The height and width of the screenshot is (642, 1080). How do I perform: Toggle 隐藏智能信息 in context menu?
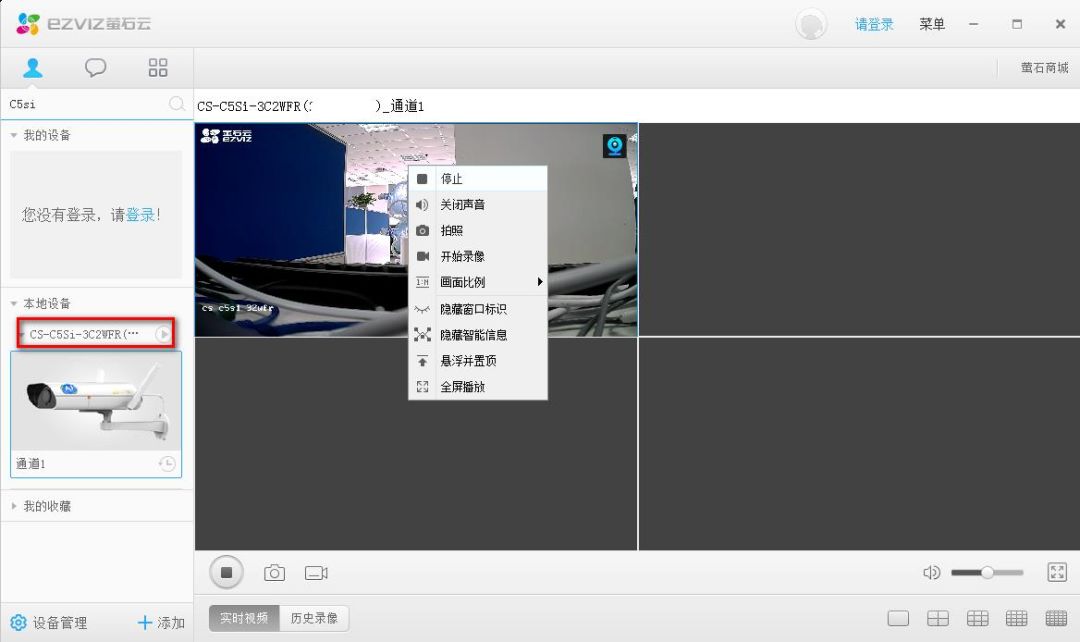point(473,335)
